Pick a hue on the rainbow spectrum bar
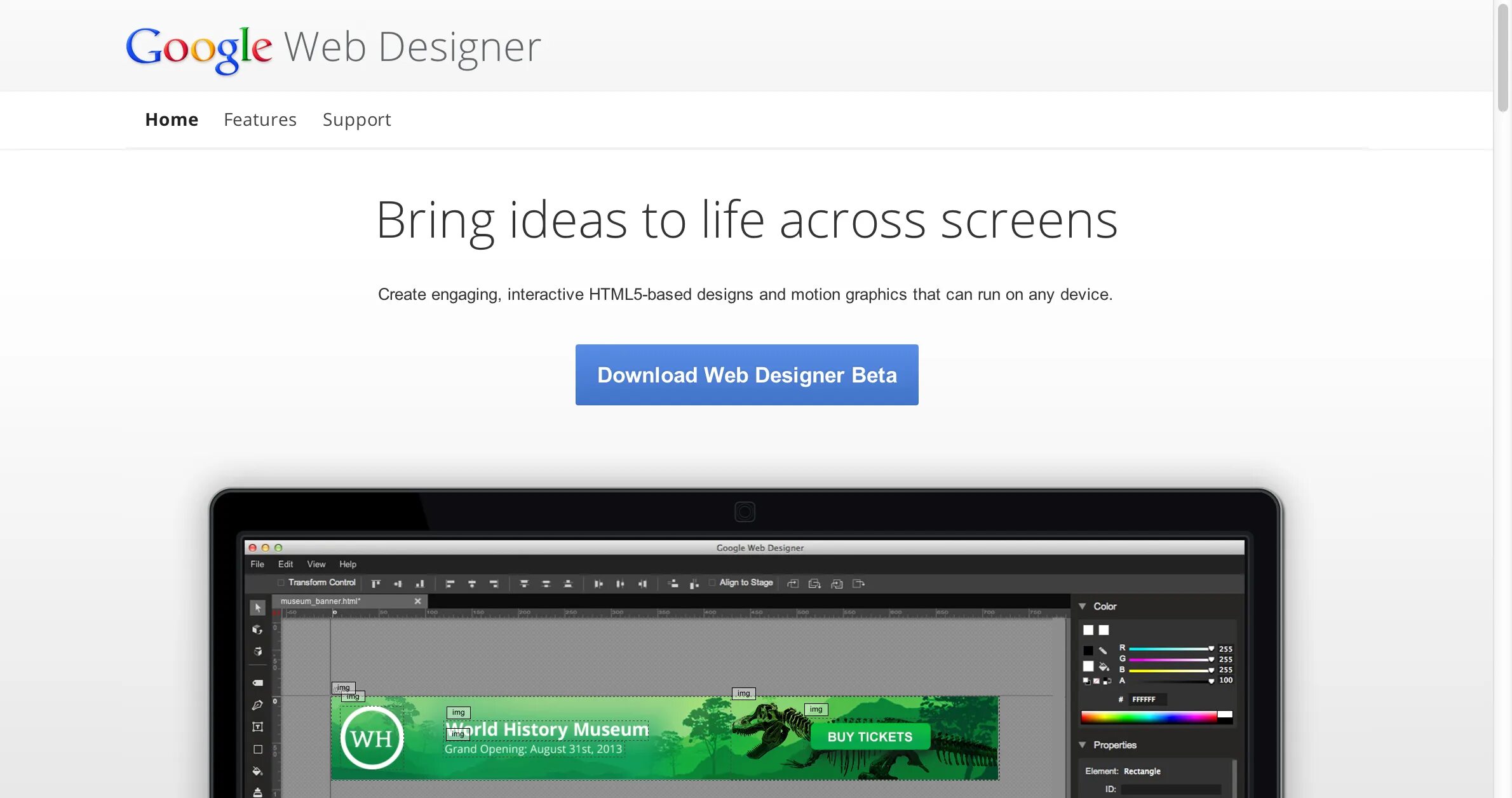1512x798 pixels. pos(1149,717)
